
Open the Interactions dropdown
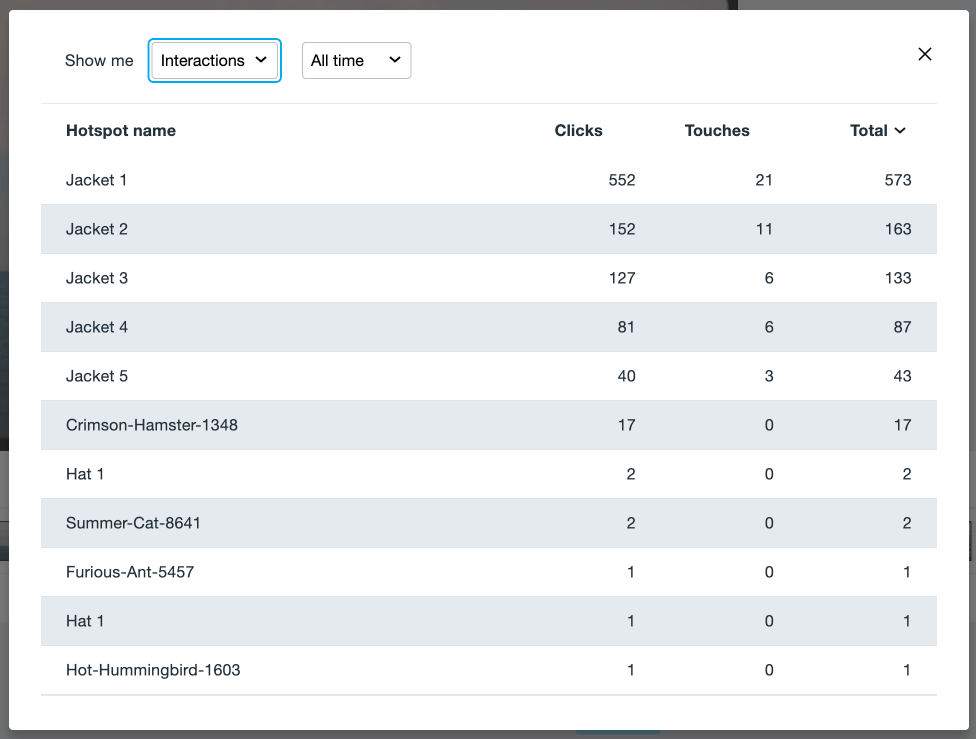coord(214,60)
